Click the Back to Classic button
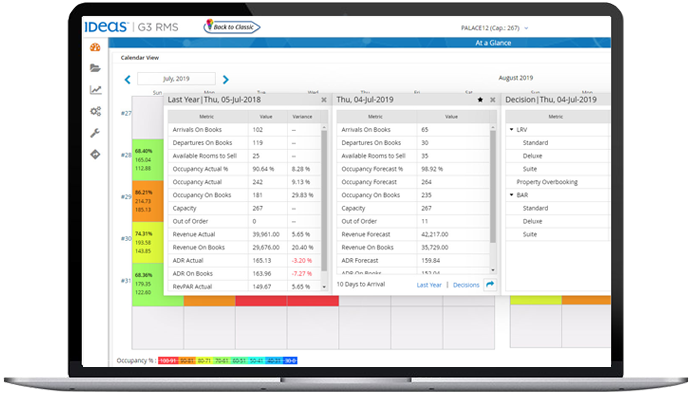 point(232,27)
